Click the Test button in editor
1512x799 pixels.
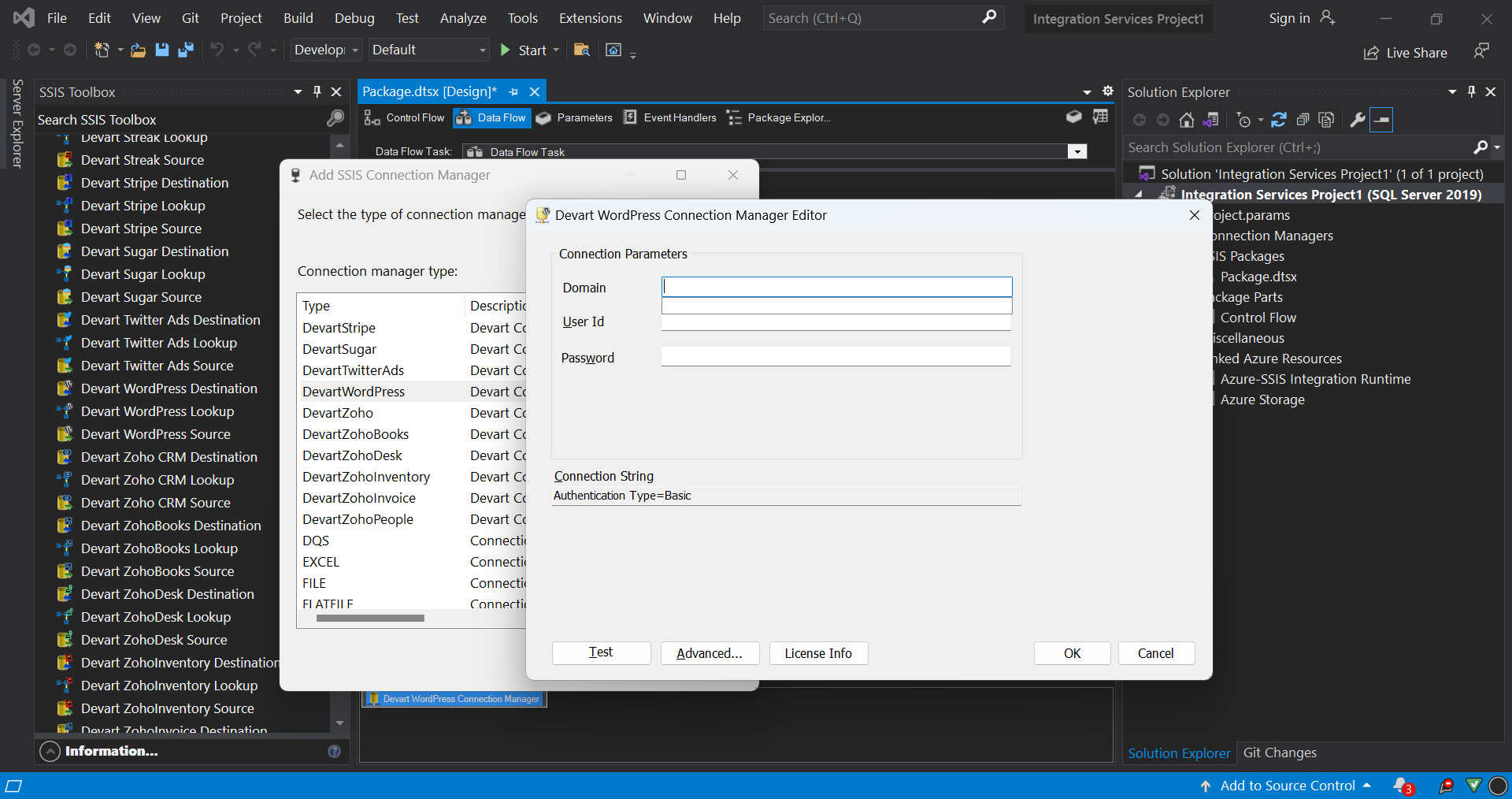pos(601,652)
